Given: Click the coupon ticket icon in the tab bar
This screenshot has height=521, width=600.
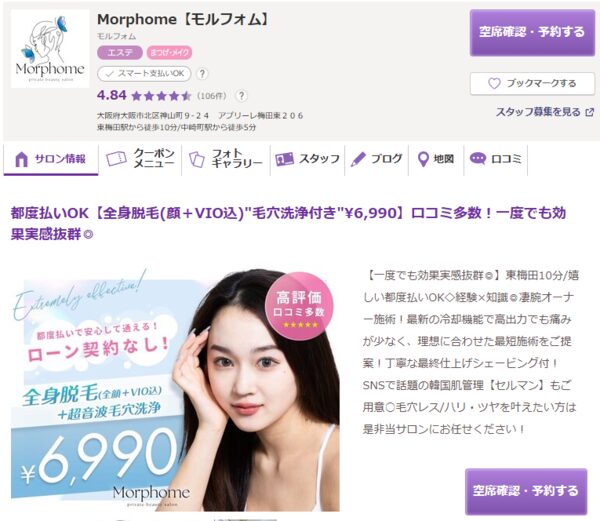Looking at the screenshot, I should coord(116,158).
